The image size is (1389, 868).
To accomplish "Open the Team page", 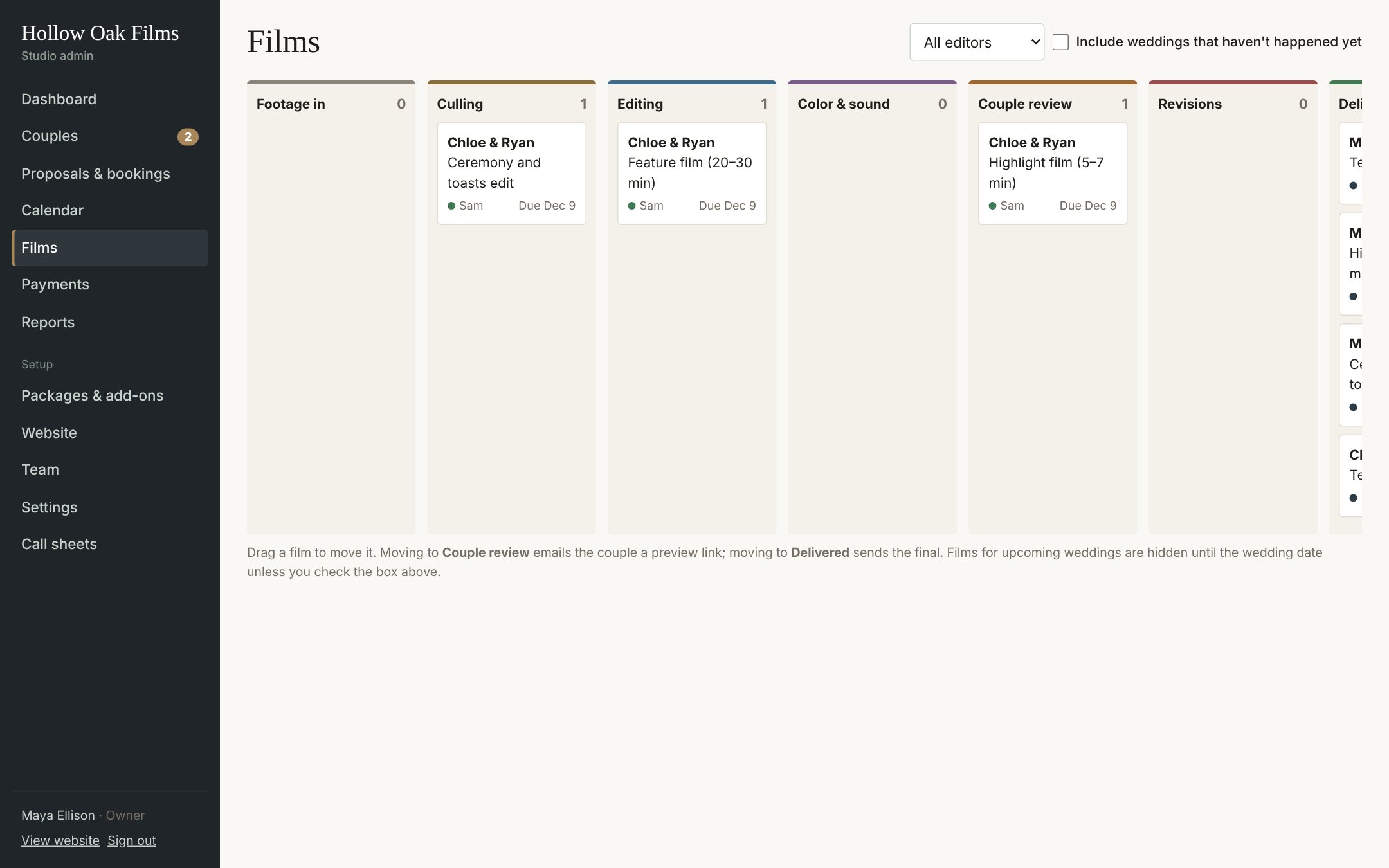I will (109, 469).
